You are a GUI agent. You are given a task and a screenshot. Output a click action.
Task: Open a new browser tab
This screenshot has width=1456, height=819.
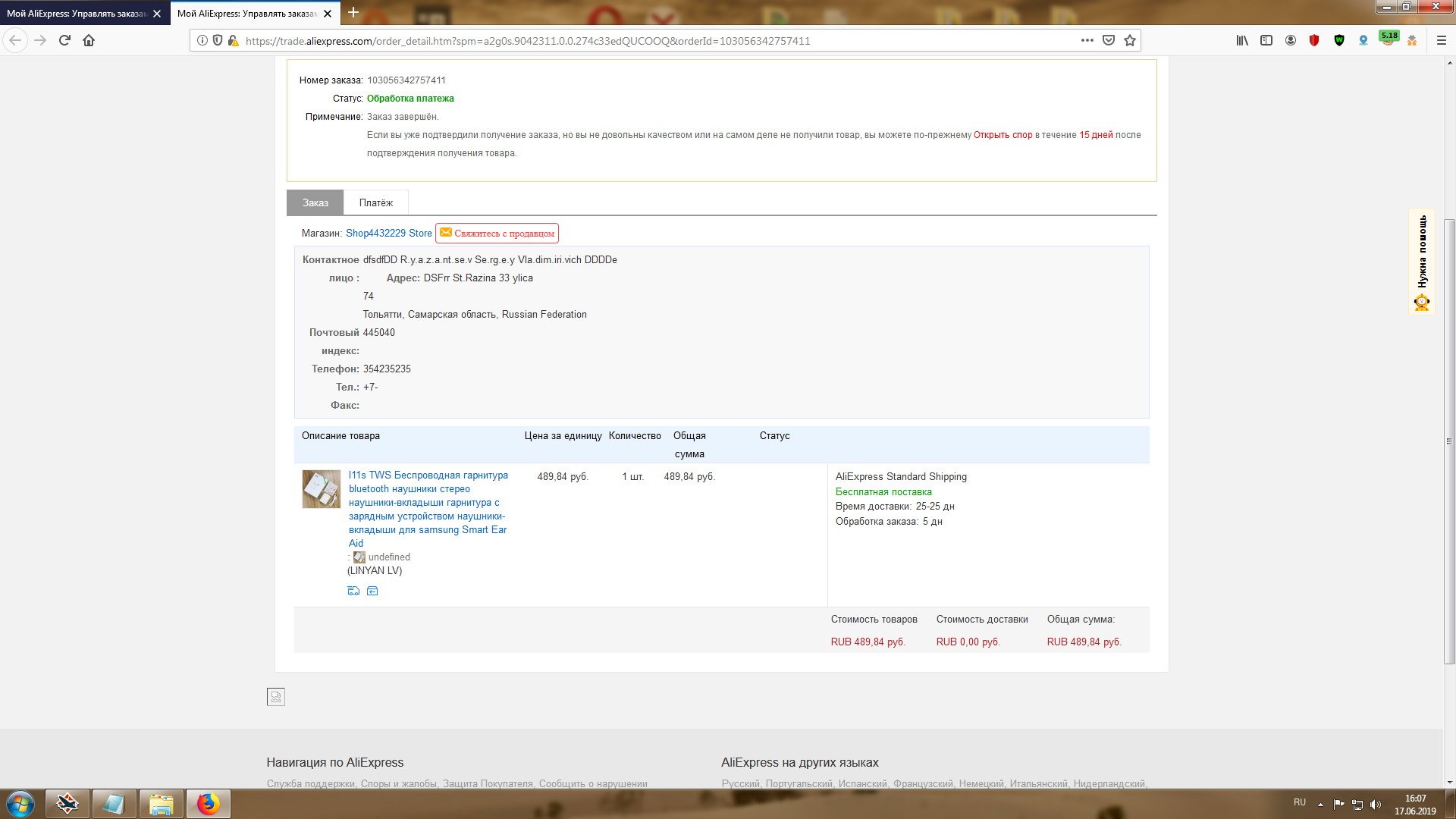click(x=353, y=13)
